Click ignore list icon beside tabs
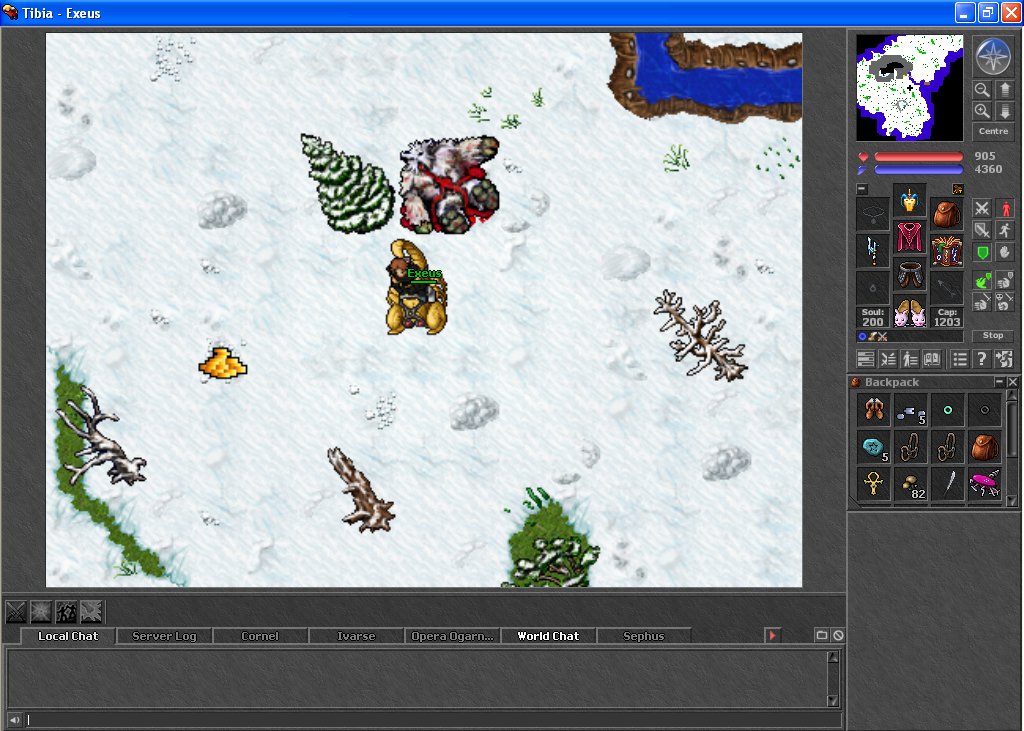 click(x=838, y=635)
